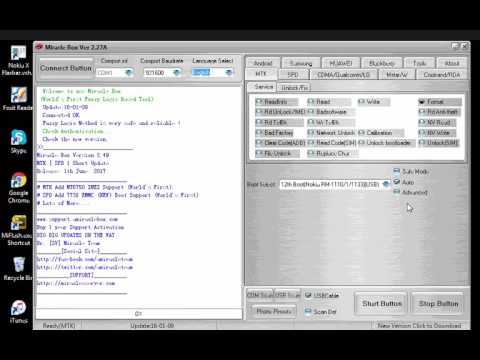Select the ReadInfo option
The image size is (480, 360).
pyautogui.click(x=276, y=102)
